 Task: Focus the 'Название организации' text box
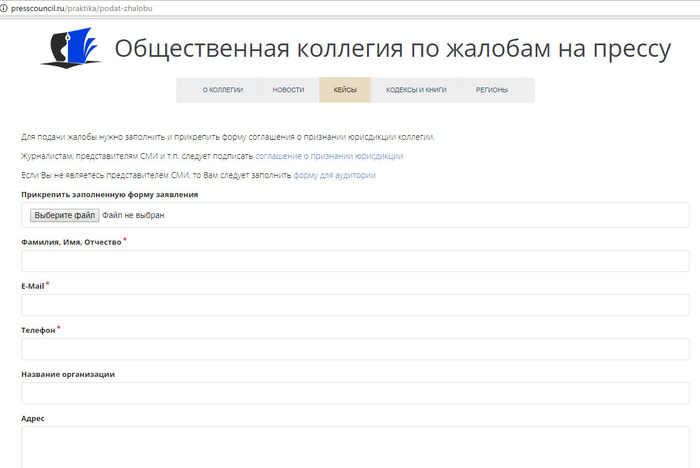click(355, 393)
